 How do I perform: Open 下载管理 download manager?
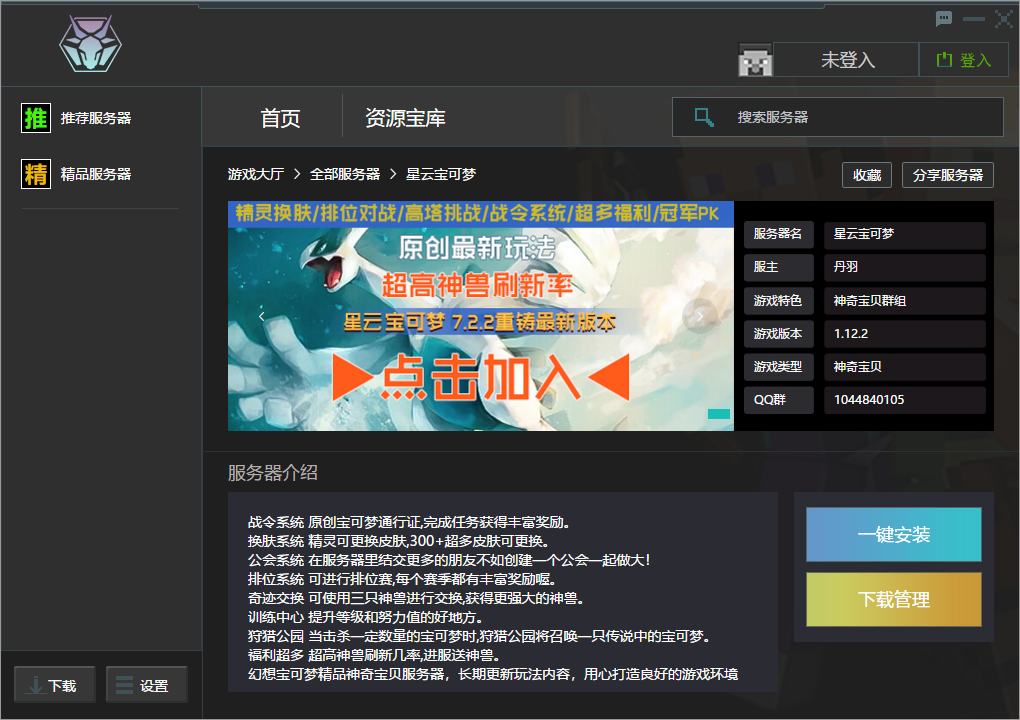point(893,601)
